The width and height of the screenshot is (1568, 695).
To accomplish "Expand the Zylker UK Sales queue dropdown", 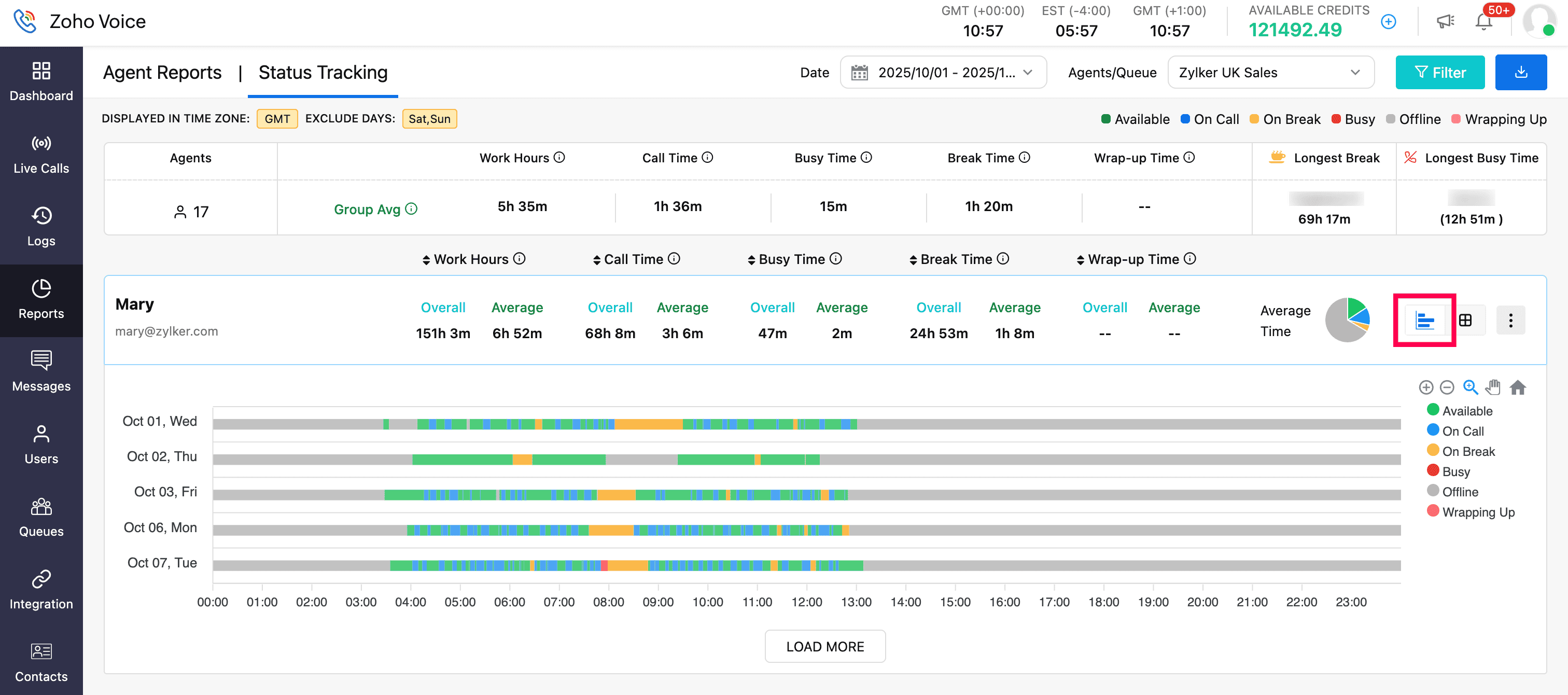I will [1270, 73].
